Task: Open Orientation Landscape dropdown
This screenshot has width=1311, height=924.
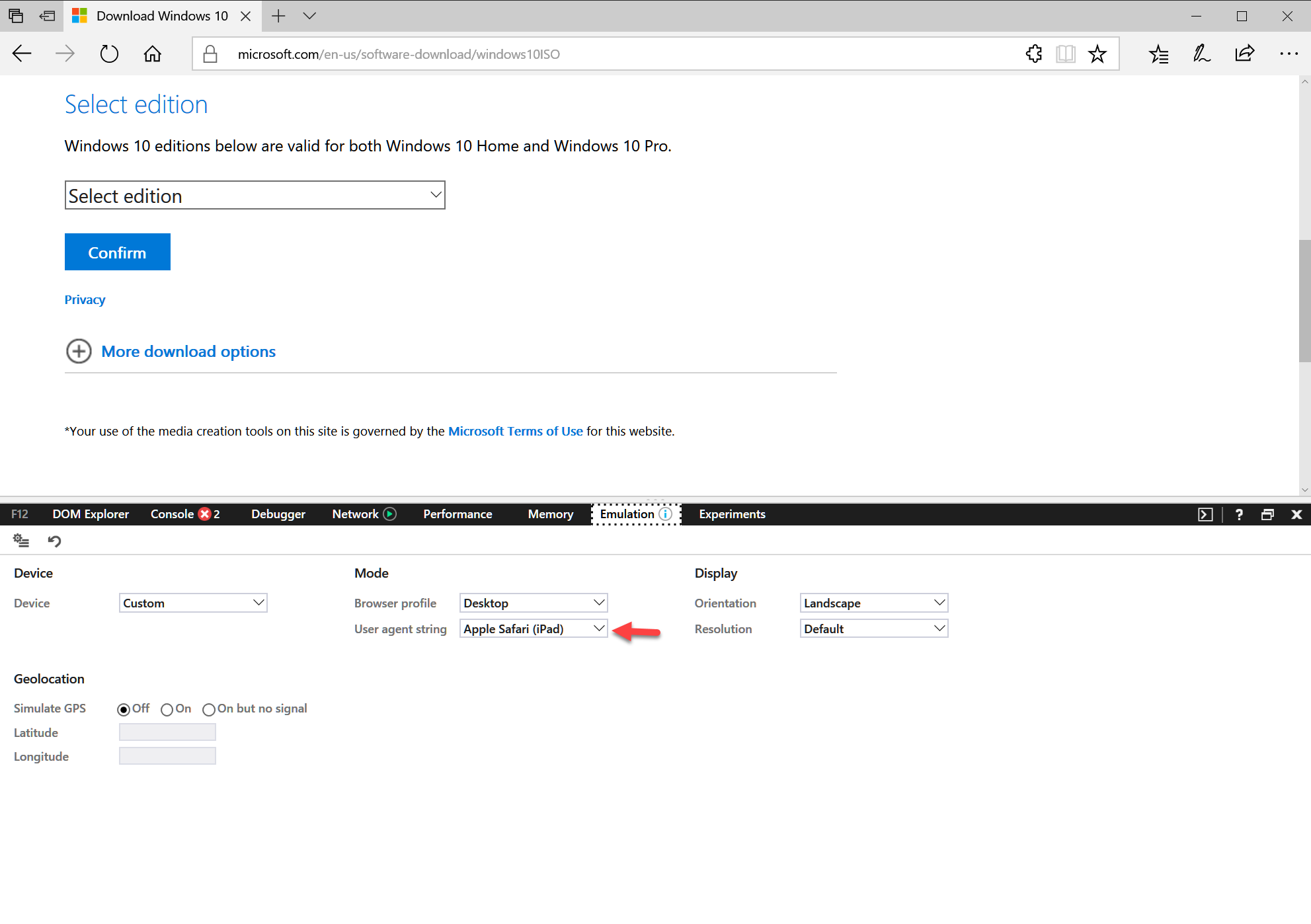Action: point(874,603)
